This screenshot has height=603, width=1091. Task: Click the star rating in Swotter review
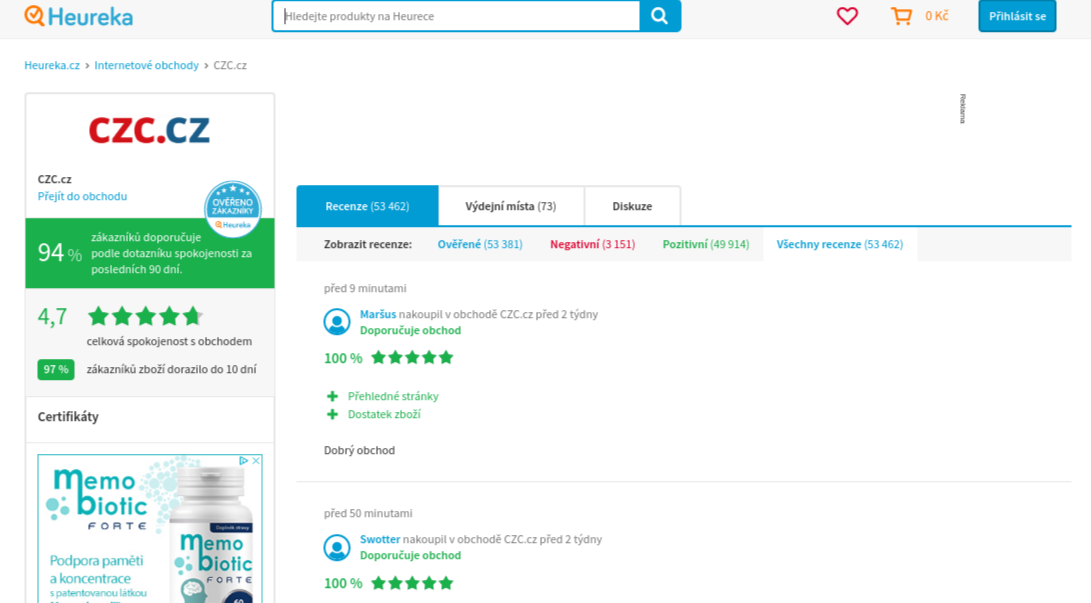click(x=412, y=583)
